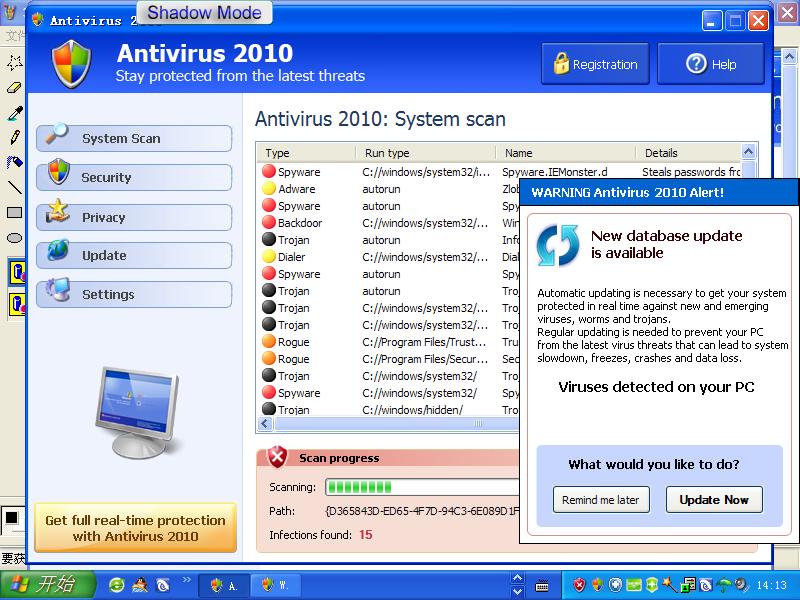
Task: Click Get full real-time protection banner
Action: pos(135,528)
